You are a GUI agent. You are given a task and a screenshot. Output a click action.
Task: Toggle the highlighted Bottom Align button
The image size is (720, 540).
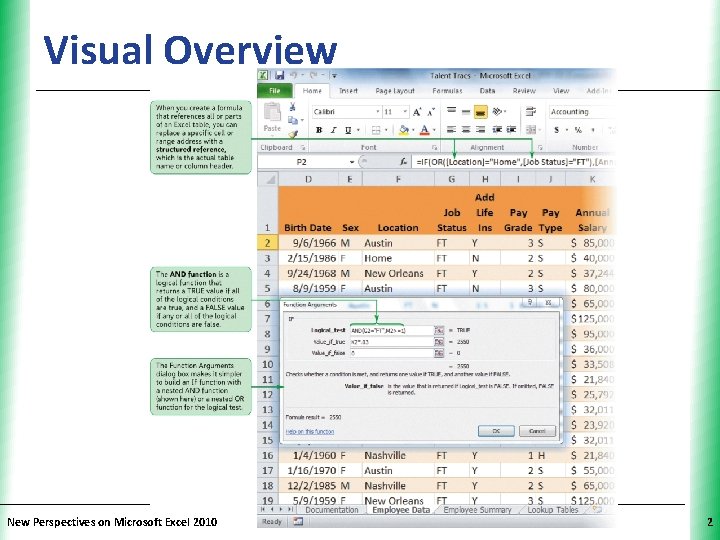(480, 112)
